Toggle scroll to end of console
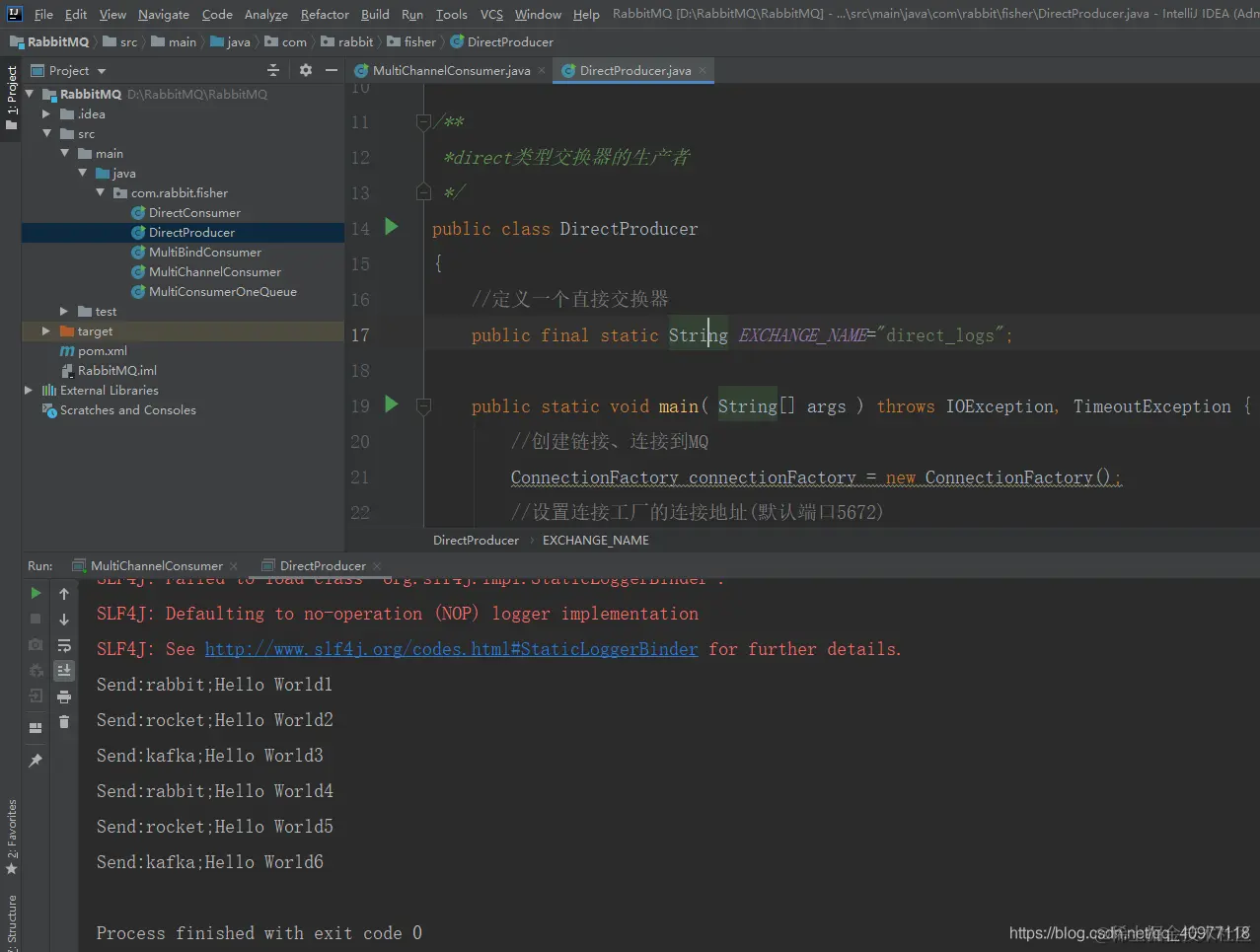 (x=64, y=671)
